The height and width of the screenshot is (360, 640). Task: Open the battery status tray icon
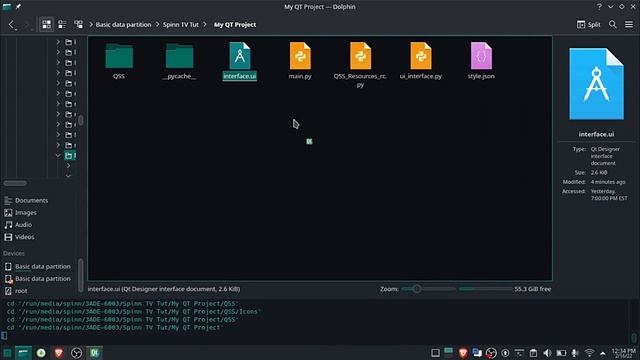(561, 353)
